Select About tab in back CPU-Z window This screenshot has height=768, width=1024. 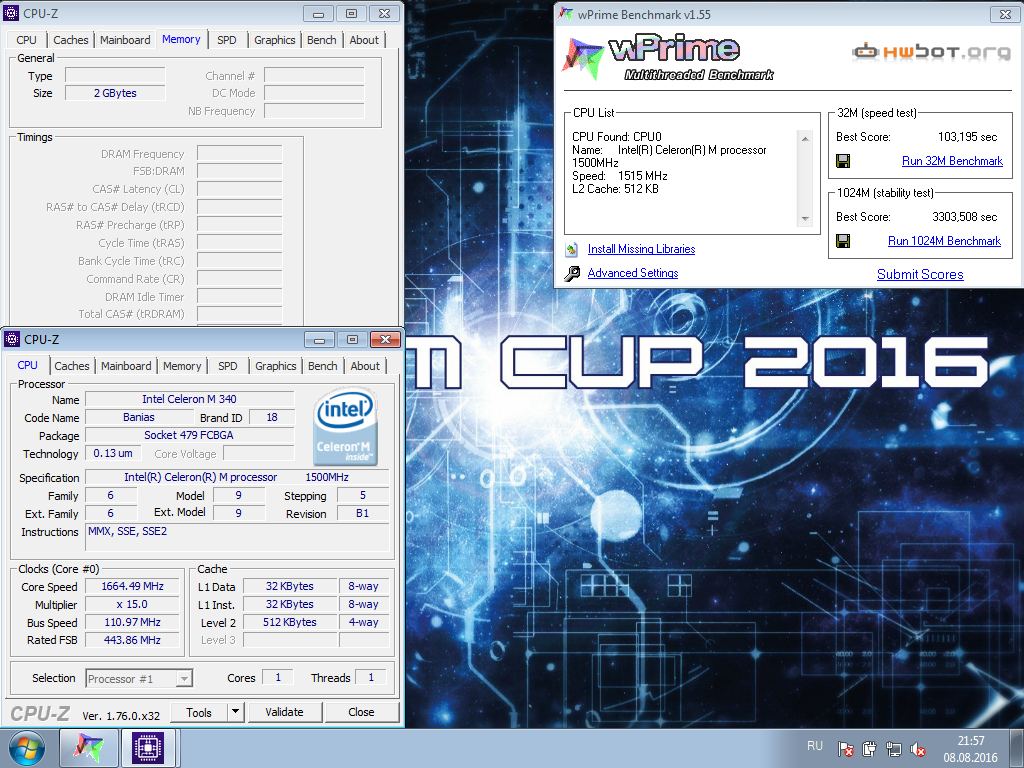[x=364, y=40]
